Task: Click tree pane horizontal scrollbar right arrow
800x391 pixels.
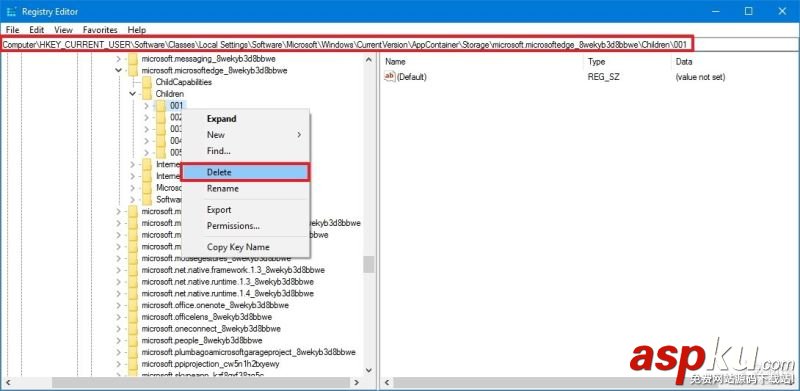Action: (x=357, y=382)
